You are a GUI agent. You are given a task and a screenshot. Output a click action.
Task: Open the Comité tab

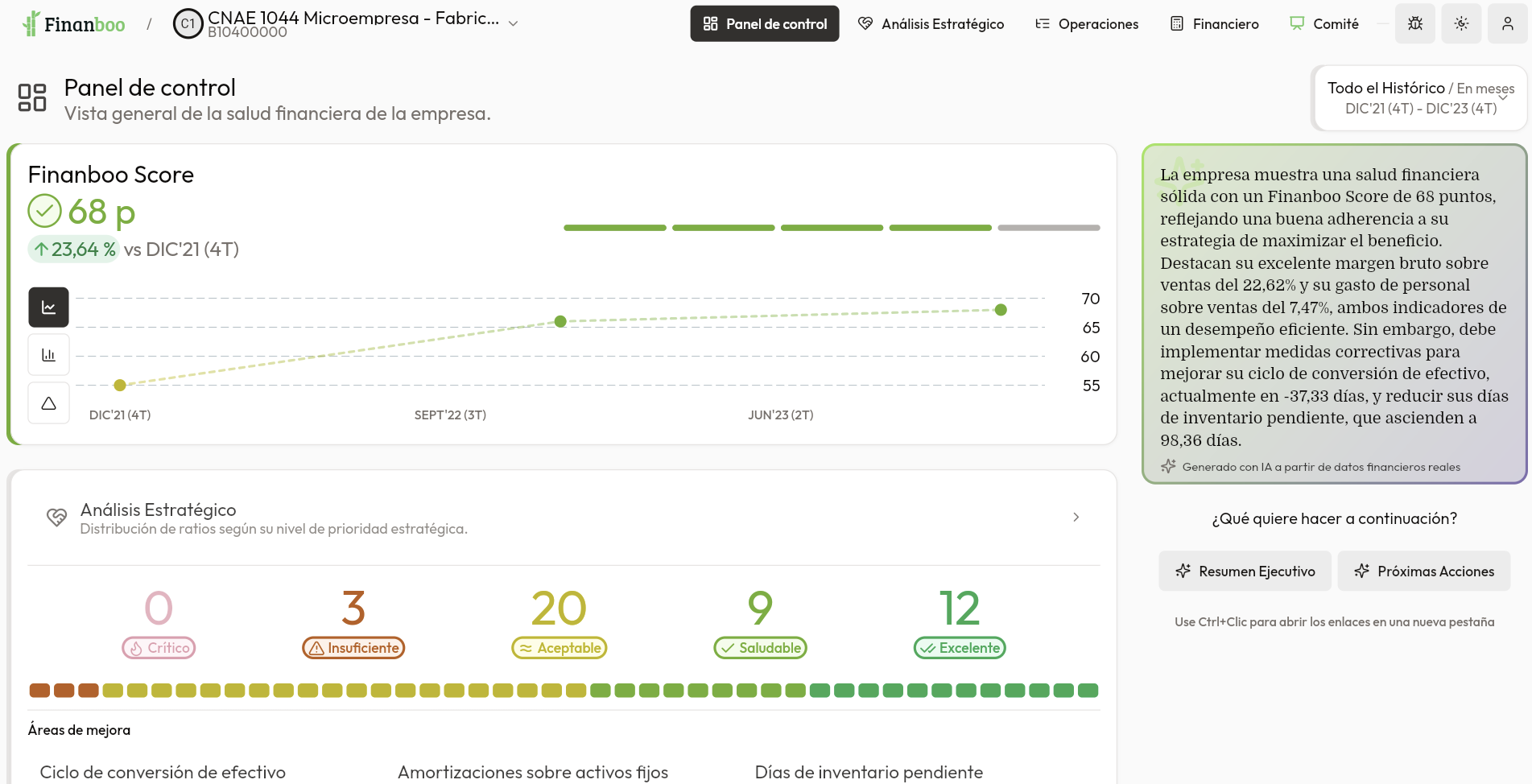pos(1324,24)
